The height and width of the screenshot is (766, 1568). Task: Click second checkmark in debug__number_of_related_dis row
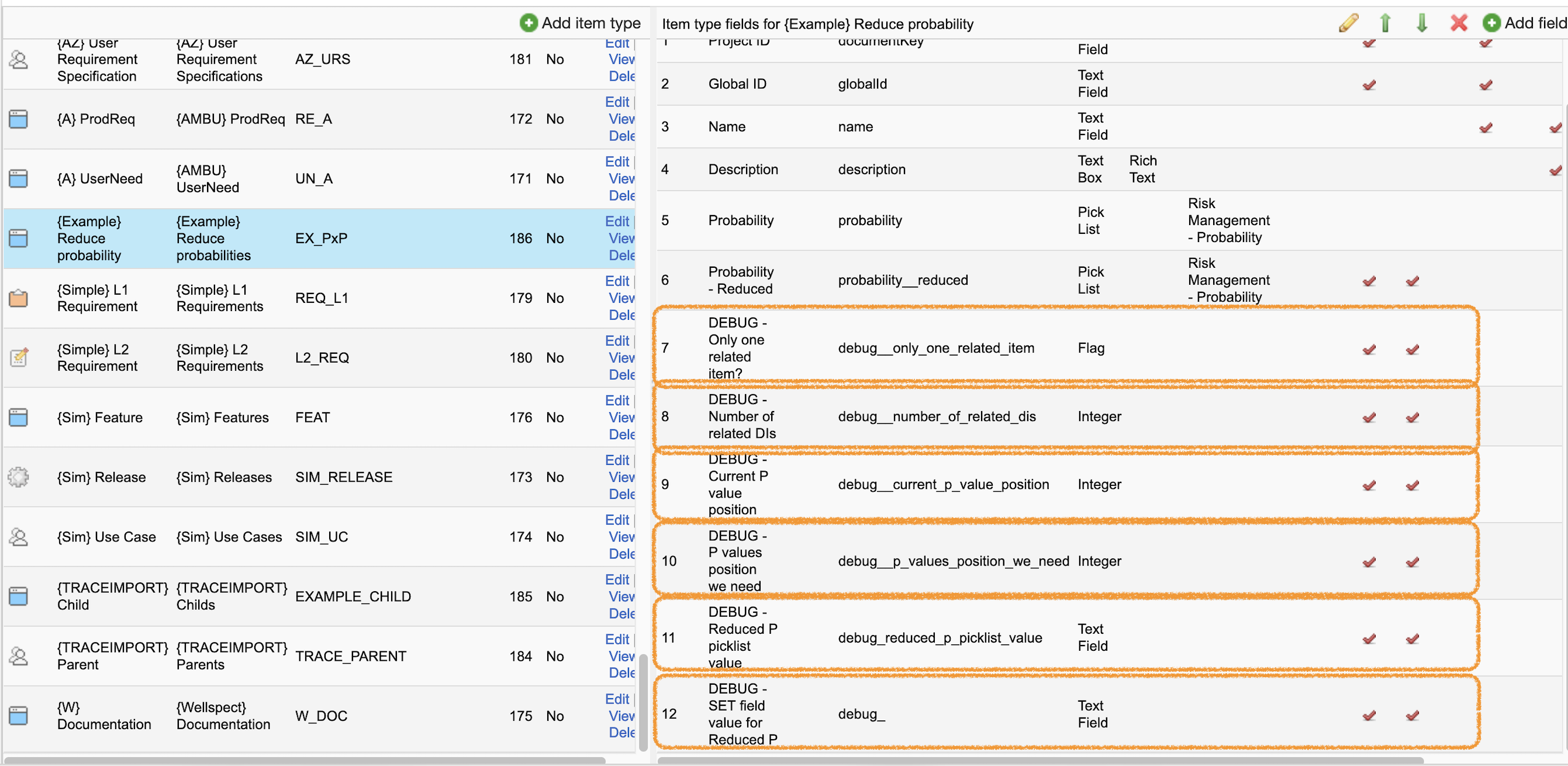pyautogui.click(x=1413, y=417)
